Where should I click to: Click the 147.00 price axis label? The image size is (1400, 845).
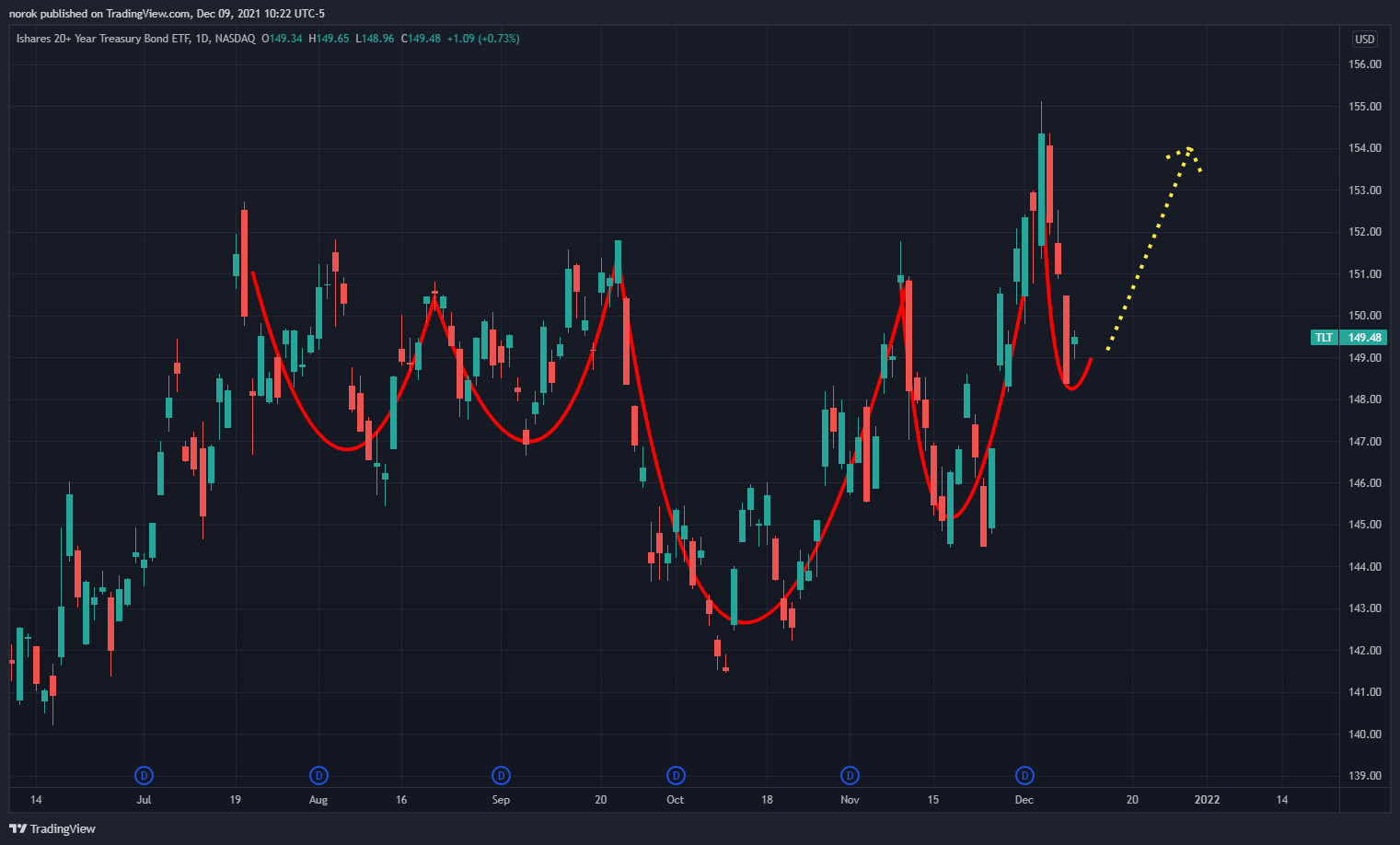(x=1365, y=442)
